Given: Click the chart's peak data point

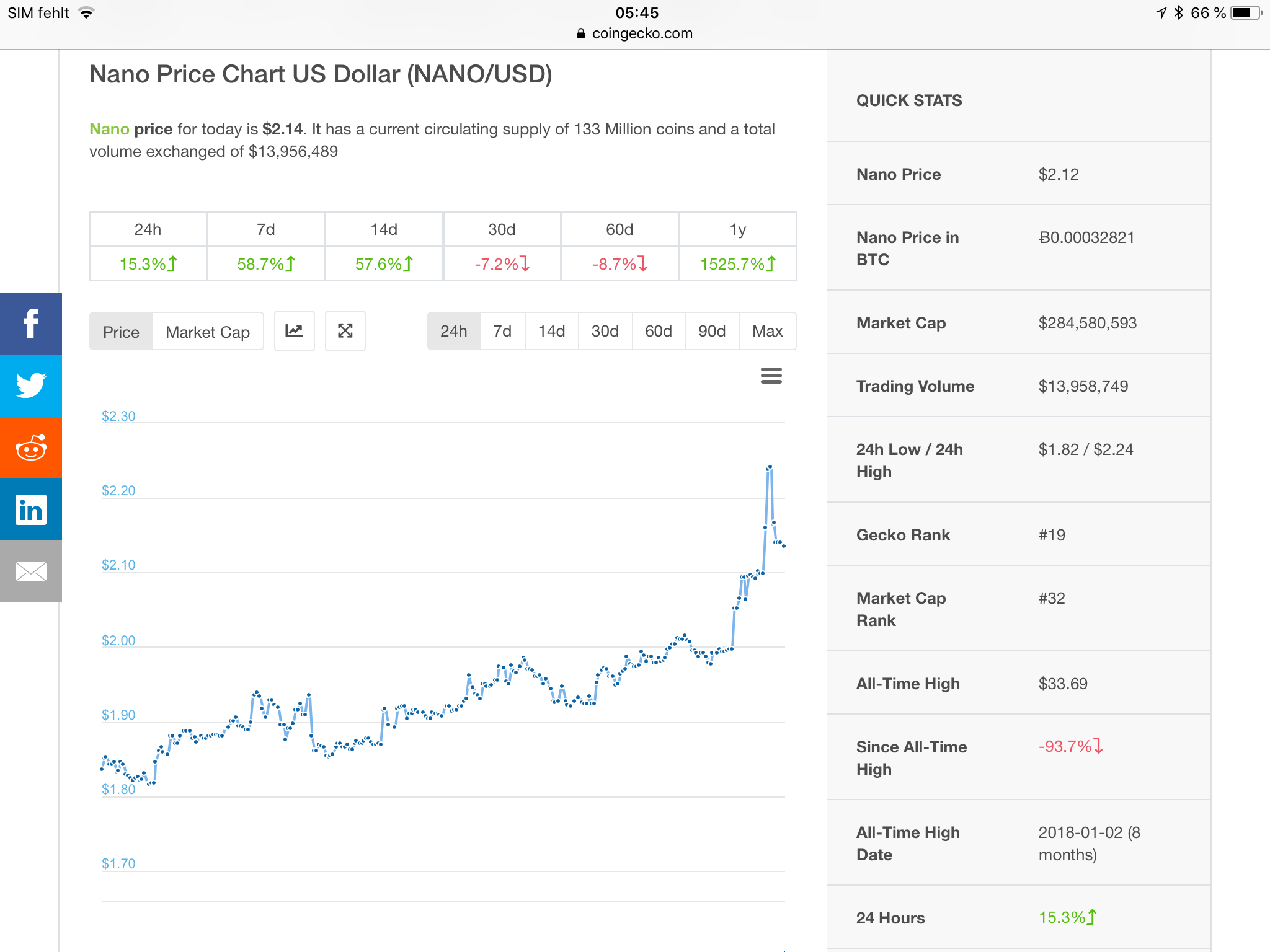Looking at the screenshot, I should coord(770,467).
